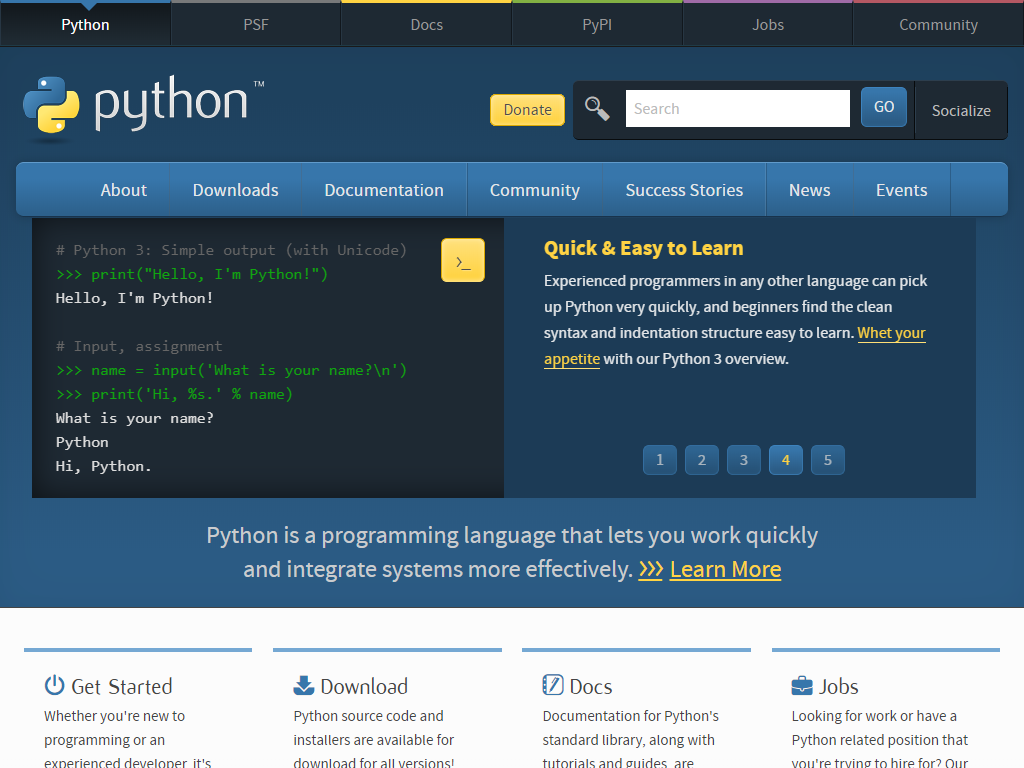Focus the Search input field

738,108
